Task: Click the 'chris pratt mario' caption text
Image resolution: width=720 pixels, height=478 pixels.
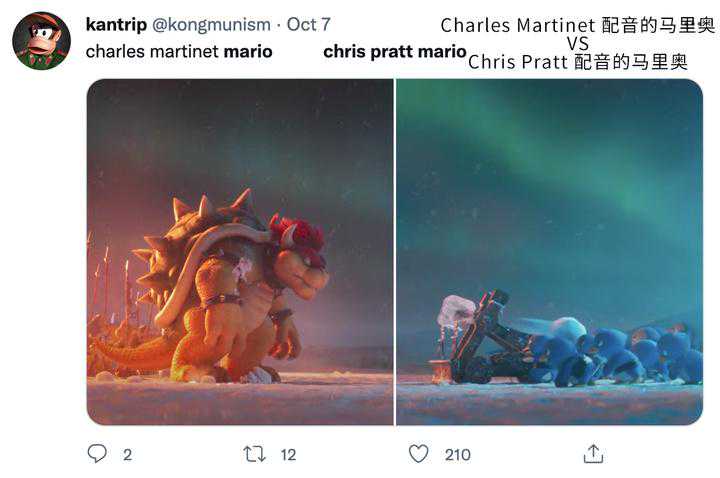Action: point(395,51)
